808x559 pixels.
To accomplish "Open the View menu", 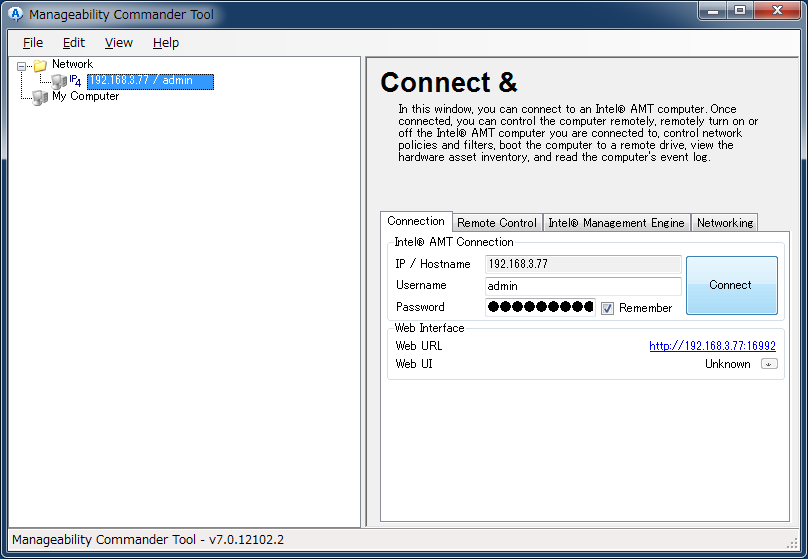I will pyautogui.click(x=119, y=43).
